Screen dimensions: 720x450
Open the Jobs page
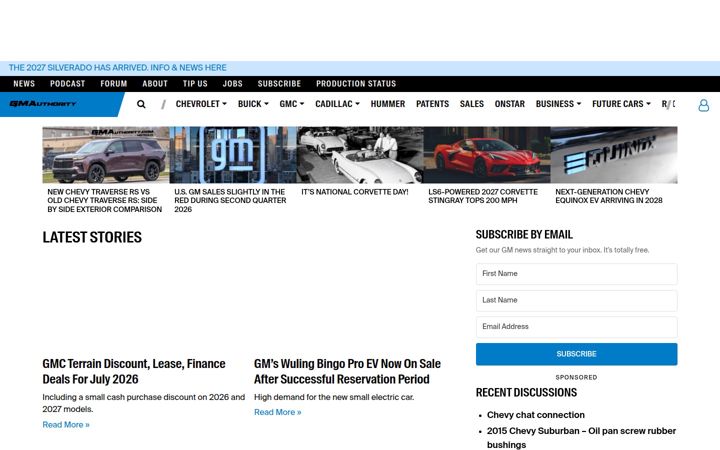click(232, 84)
